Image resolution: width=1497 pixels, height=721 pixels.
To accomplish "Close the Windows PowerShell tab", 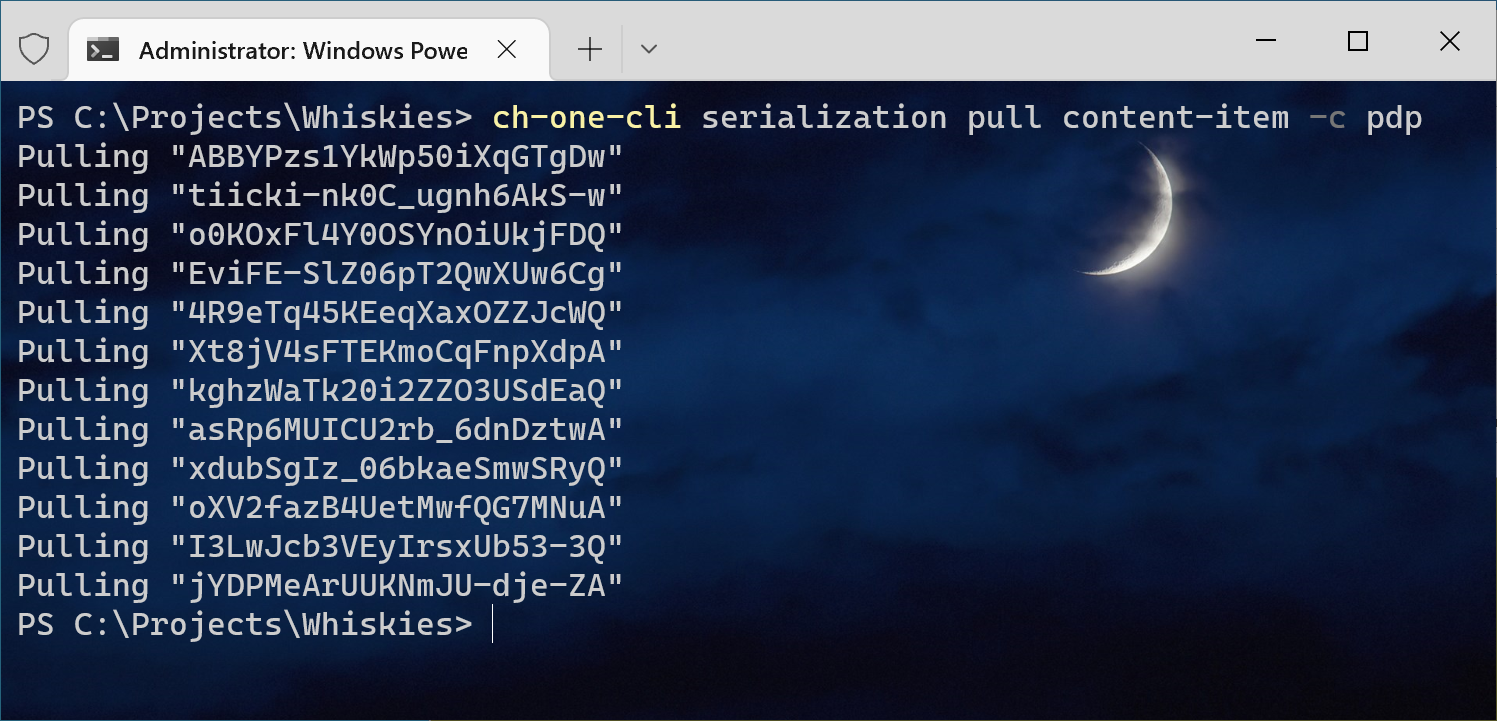I will coord(507,49).
